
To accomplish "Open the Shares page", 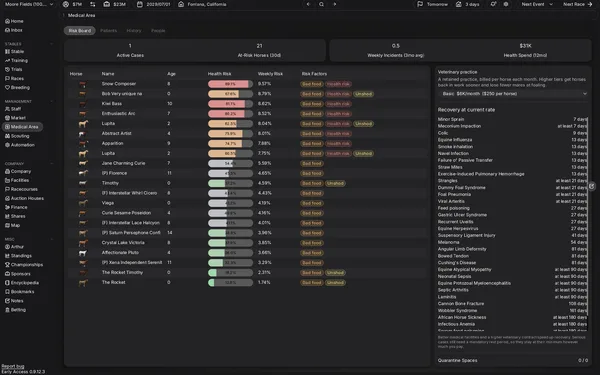I will pyautogui.click(x=15, y=216).
